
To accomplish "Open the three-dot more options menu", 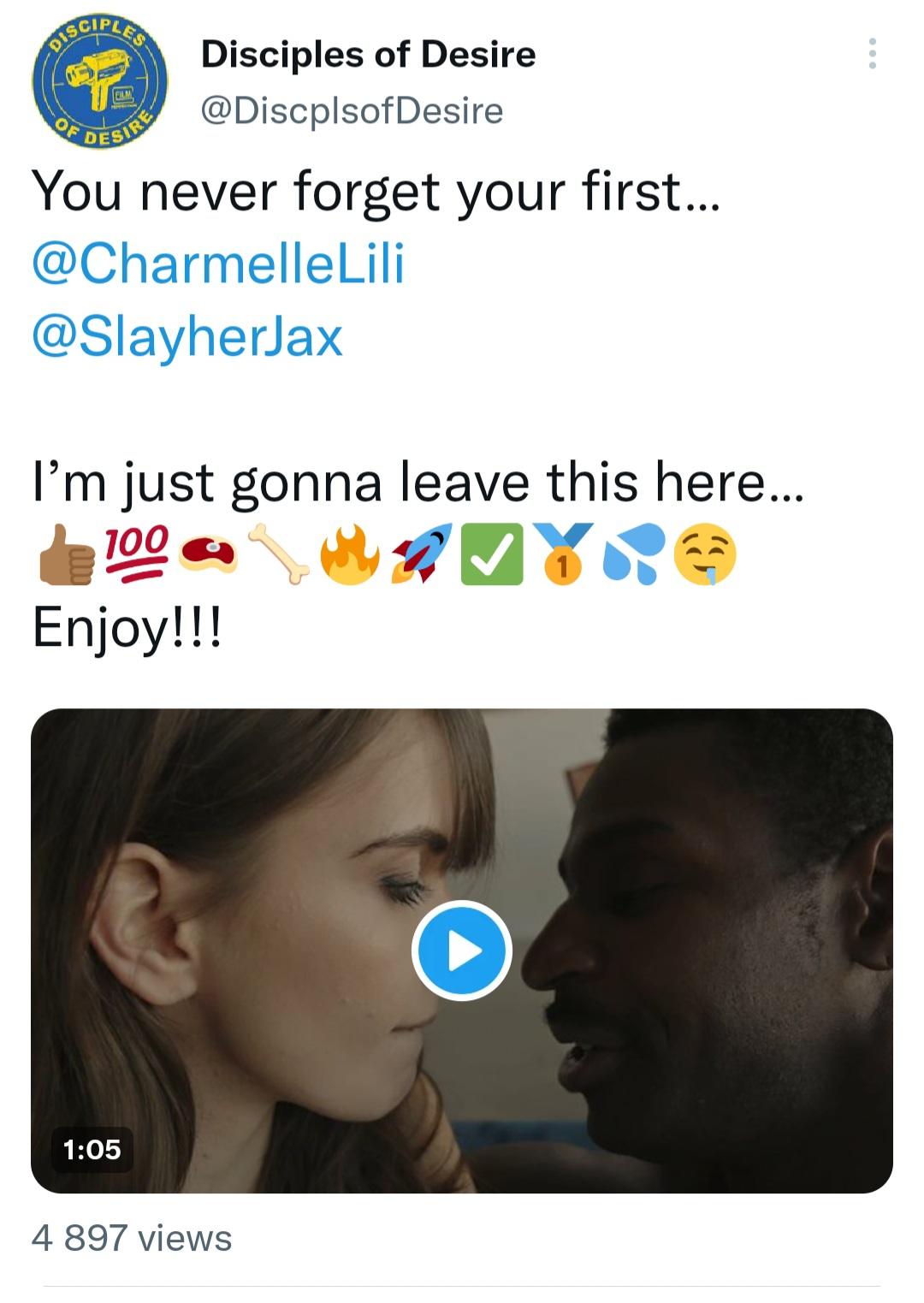I will click(872, 54).
